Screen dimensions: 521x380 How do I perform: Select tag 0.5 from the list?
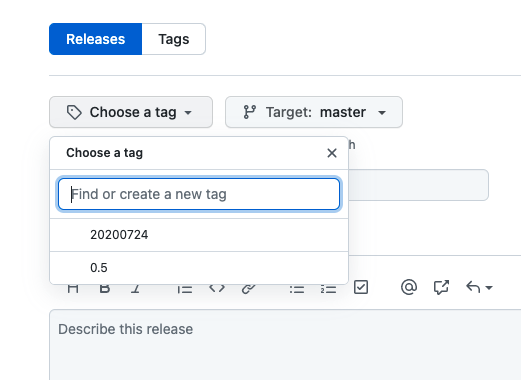(x=199, y=268)
